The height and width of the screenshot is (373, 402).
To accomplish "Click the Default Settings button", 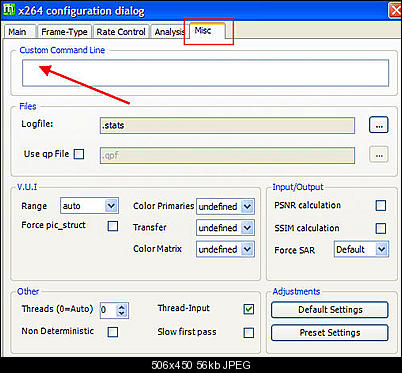I will click(x=330, y=310).
